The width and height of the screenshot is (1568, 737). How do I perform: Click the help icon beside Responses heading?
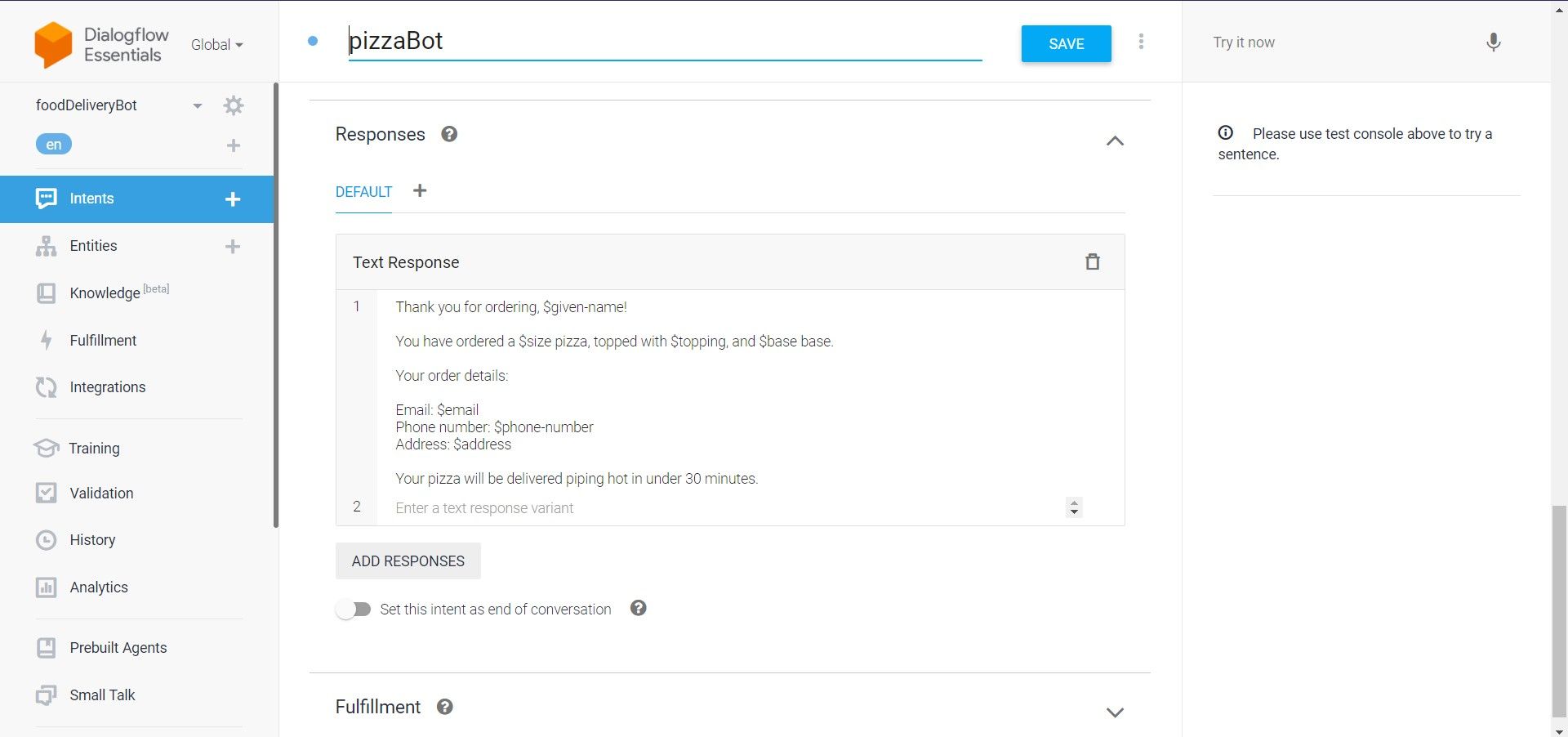click(449, 134)
